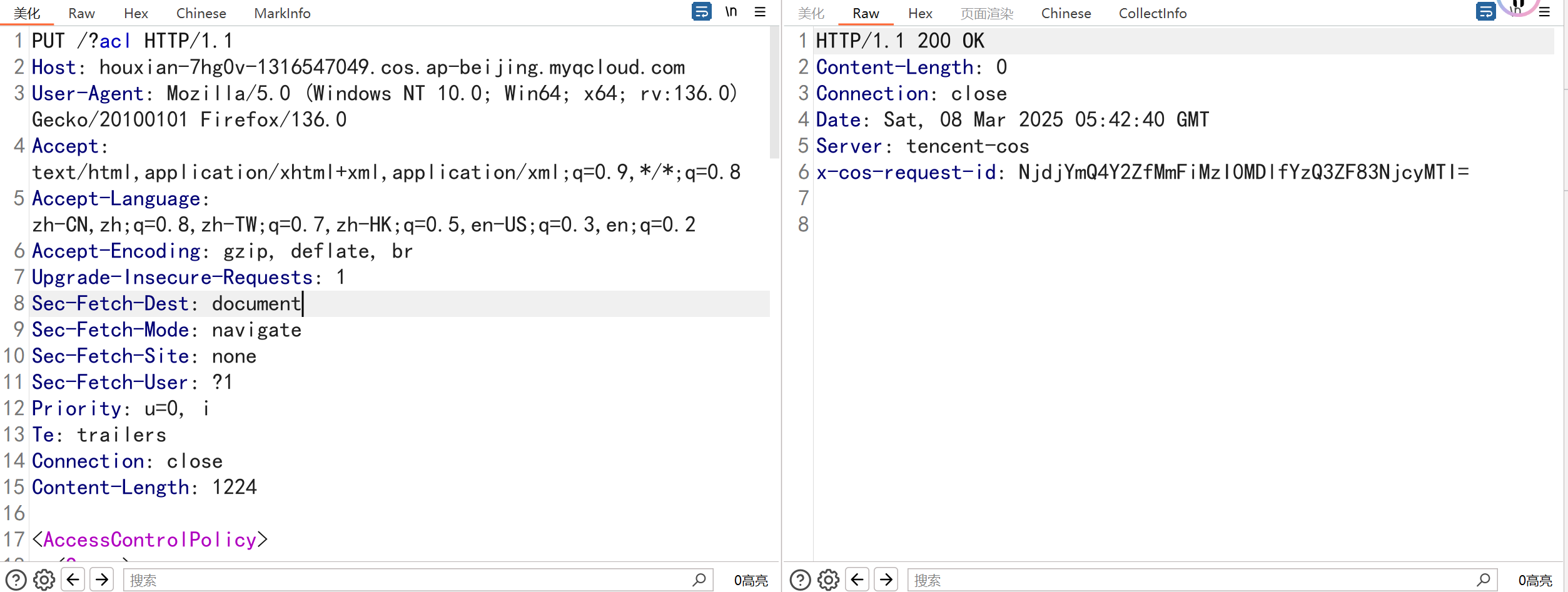Image resolution: width=1568 pixels, height=592 pixels.
Task: Go to previous match in response search
Action: coord(857,580)
